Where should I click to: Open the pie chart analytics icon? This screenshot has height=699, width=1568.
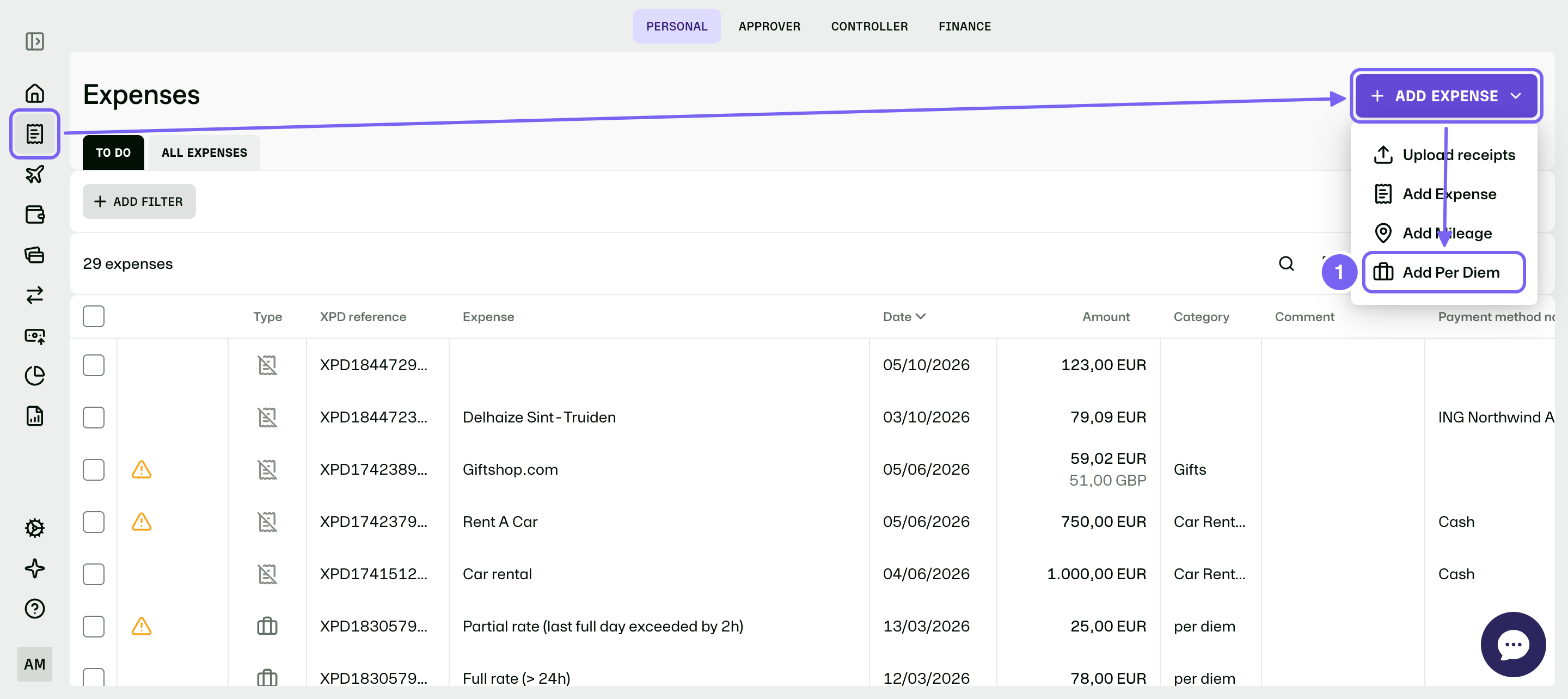pos(35,376)
